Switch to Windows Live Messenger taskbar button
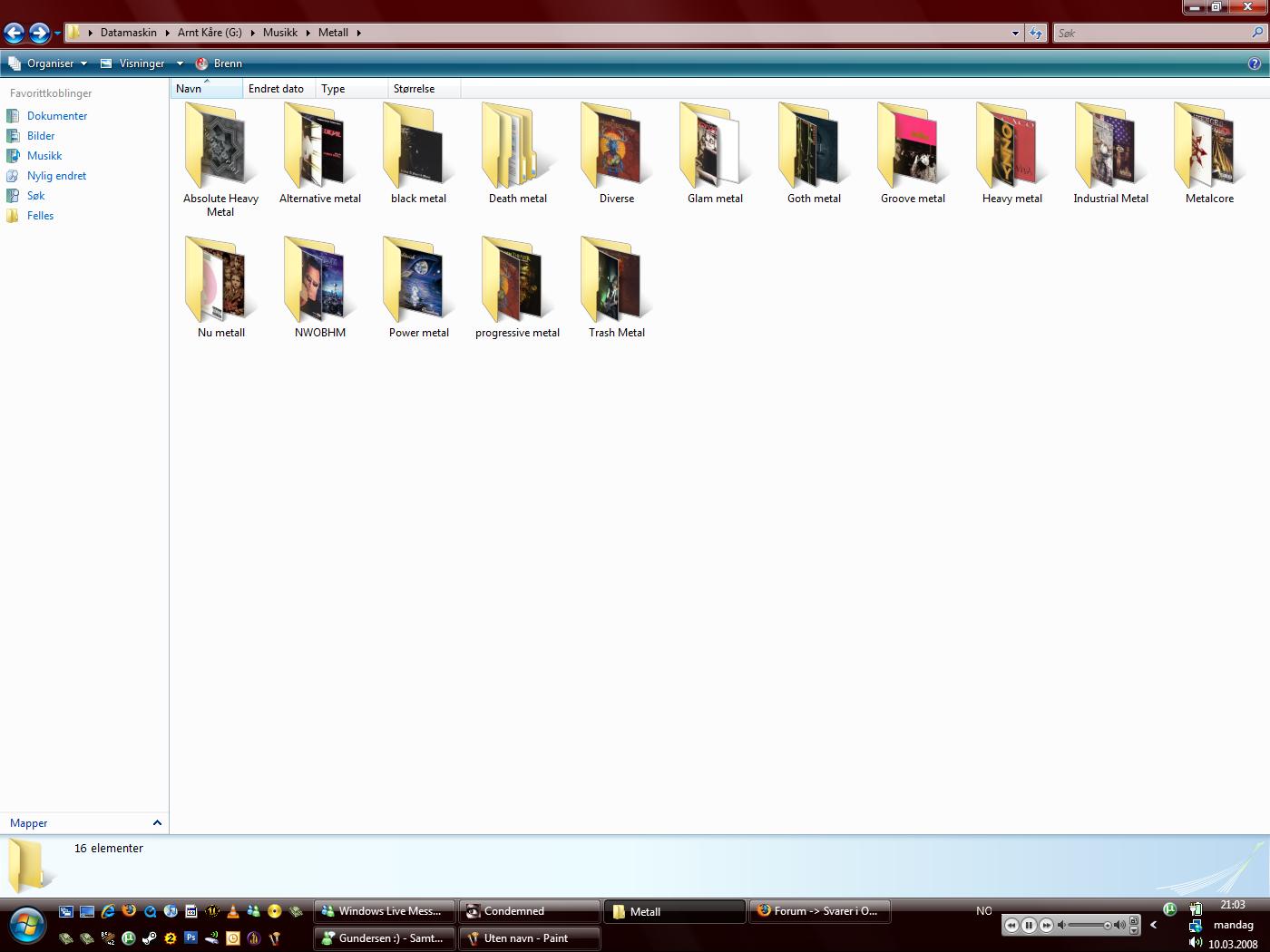Screen dimensions: 1270x952 [385, 911]
